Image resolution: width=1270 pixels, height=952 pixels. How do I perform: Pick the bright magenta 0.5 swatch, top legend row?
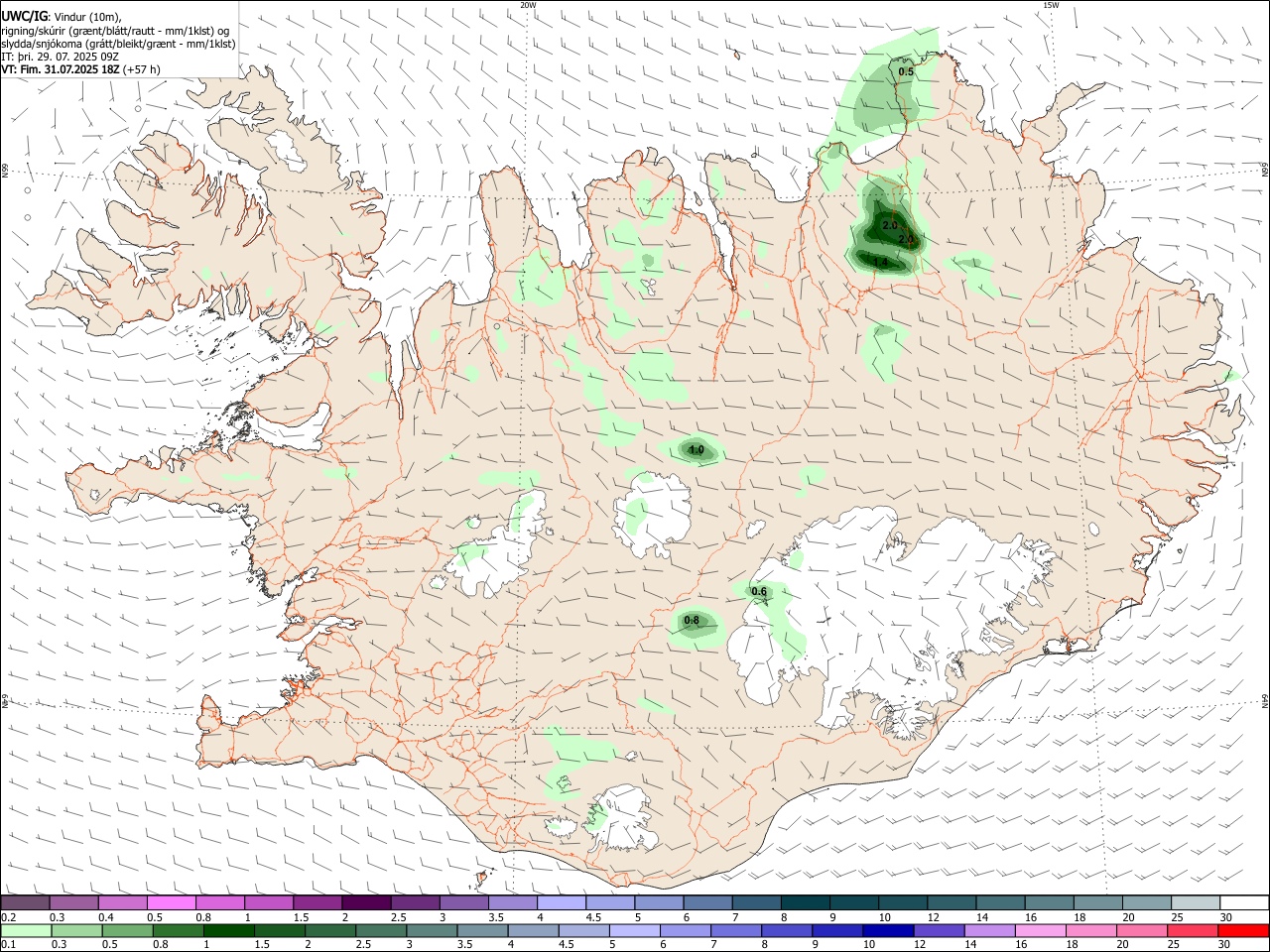tap(172, 903)
